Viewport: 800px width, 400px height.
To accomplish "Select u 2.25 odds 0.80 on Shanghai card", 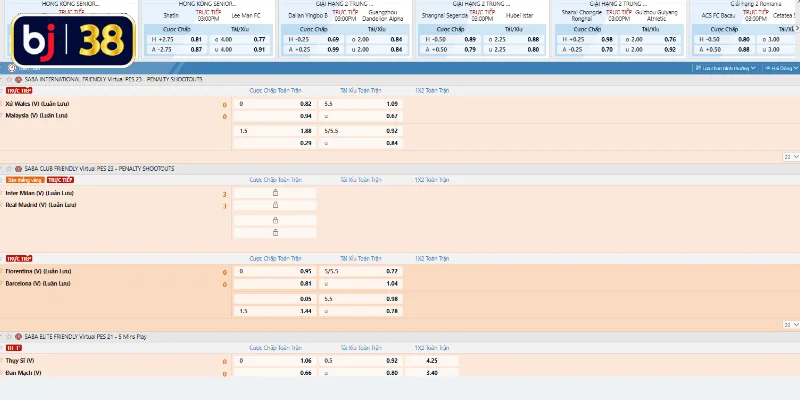I will click(514, 49).
